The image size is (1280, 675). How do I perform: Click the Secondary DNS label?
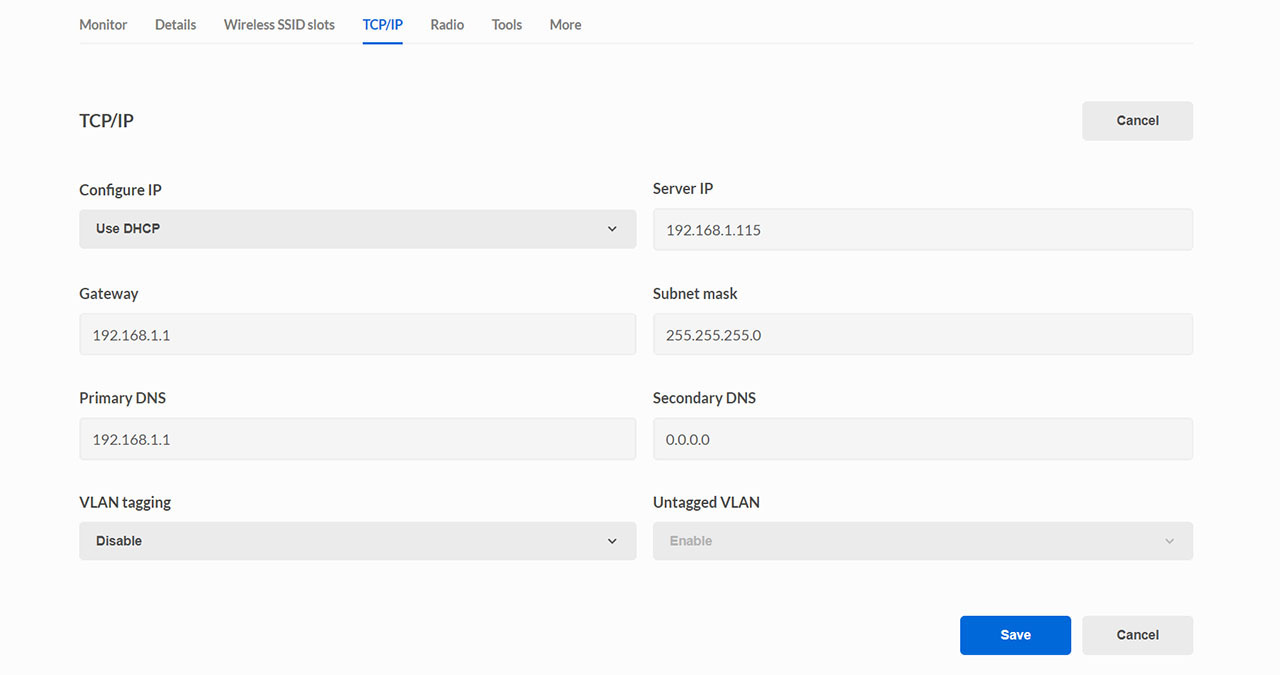704,398
